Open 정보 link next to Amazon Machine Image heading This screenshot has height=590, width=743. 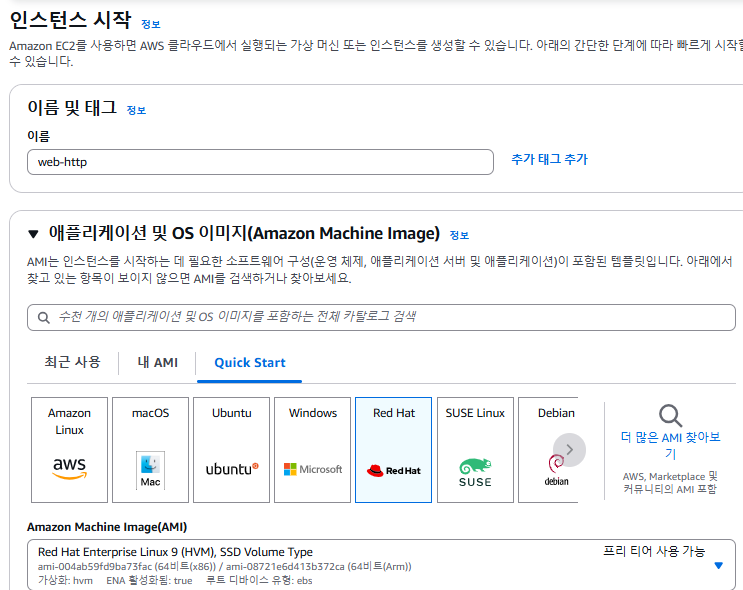[x=459, y=235]
